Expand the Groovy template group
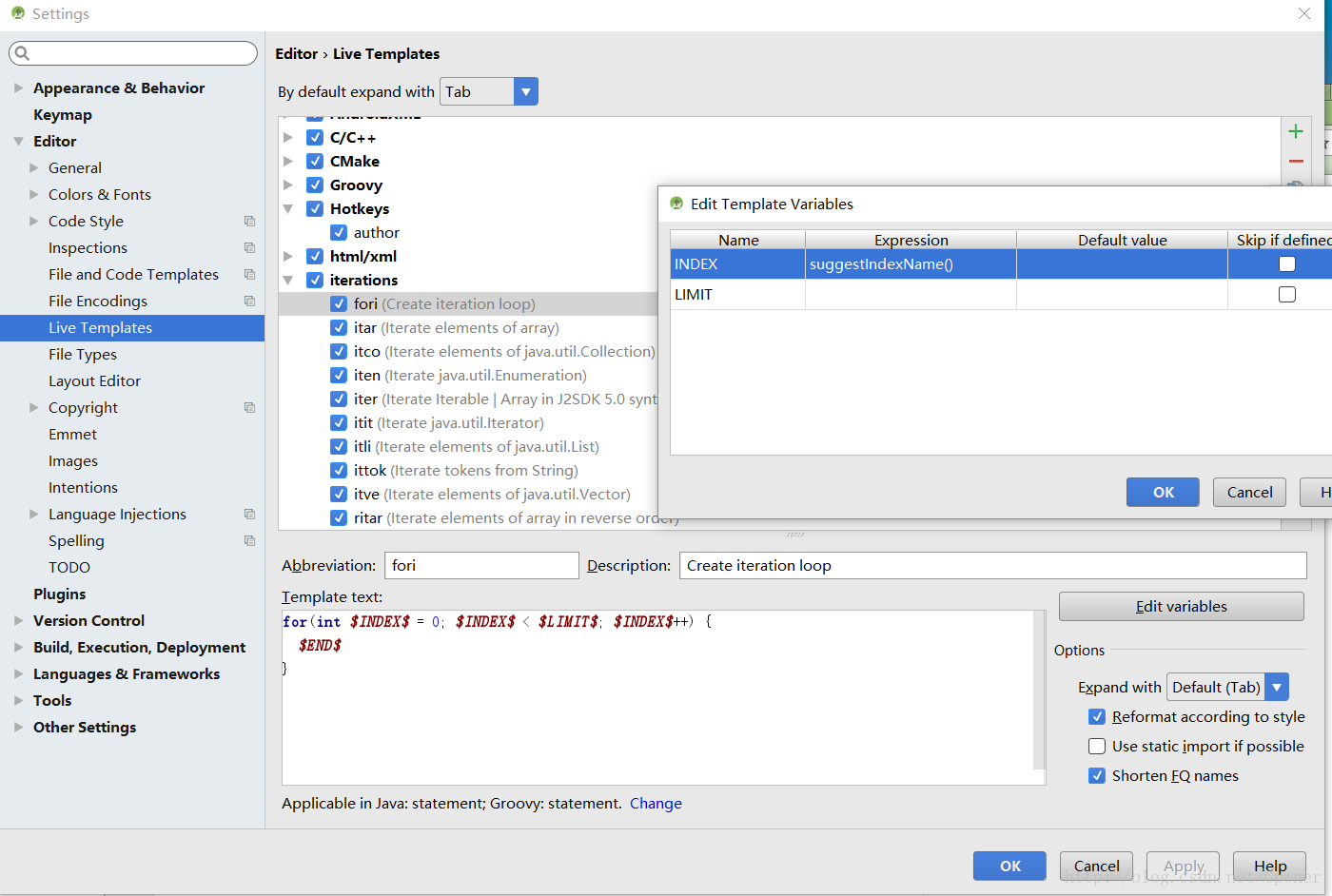Screen dimensions: 1332x896 288,185
